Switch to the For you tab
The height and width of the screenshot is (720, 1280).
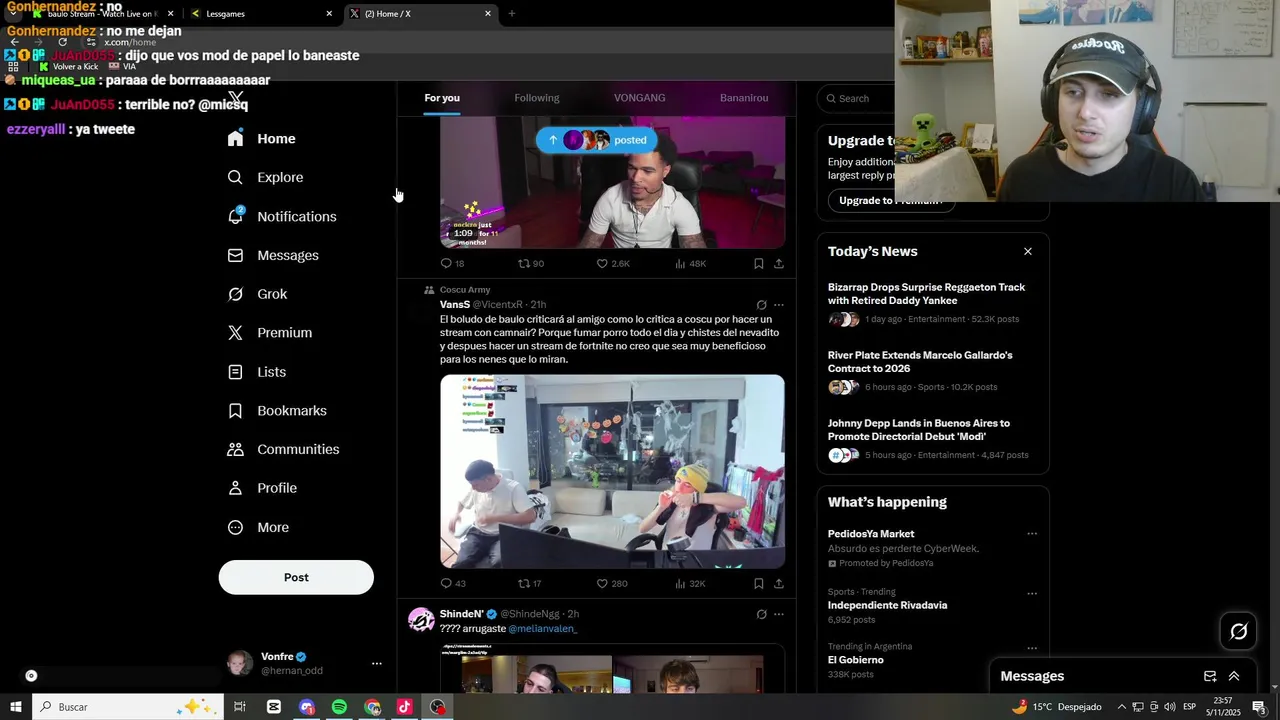(442, 98)
